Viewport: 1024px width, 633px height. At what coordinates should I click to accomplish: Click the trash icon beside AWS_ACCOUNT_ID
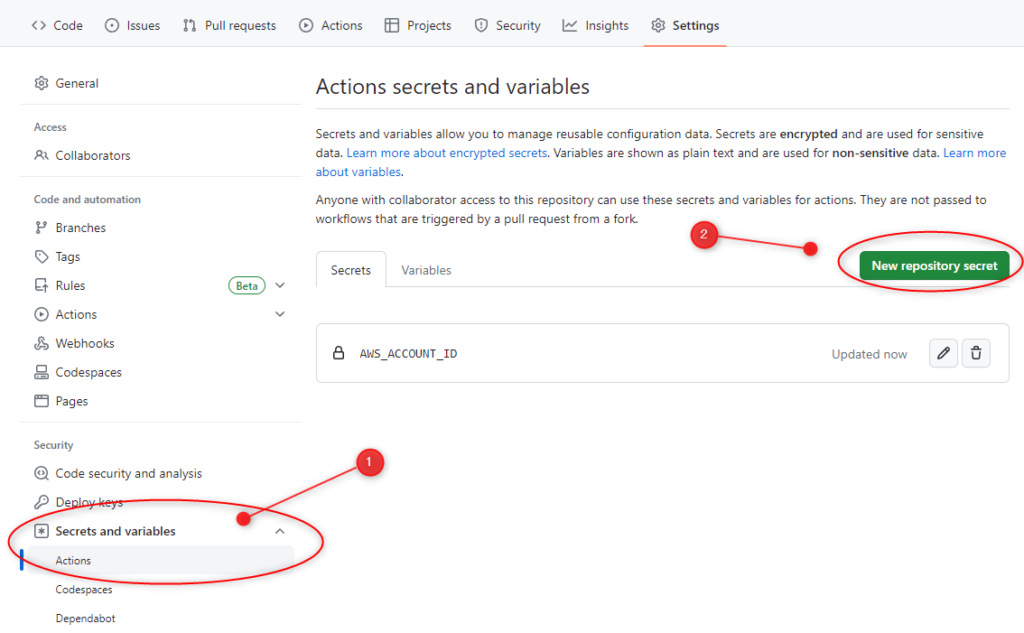click(976, 353)
